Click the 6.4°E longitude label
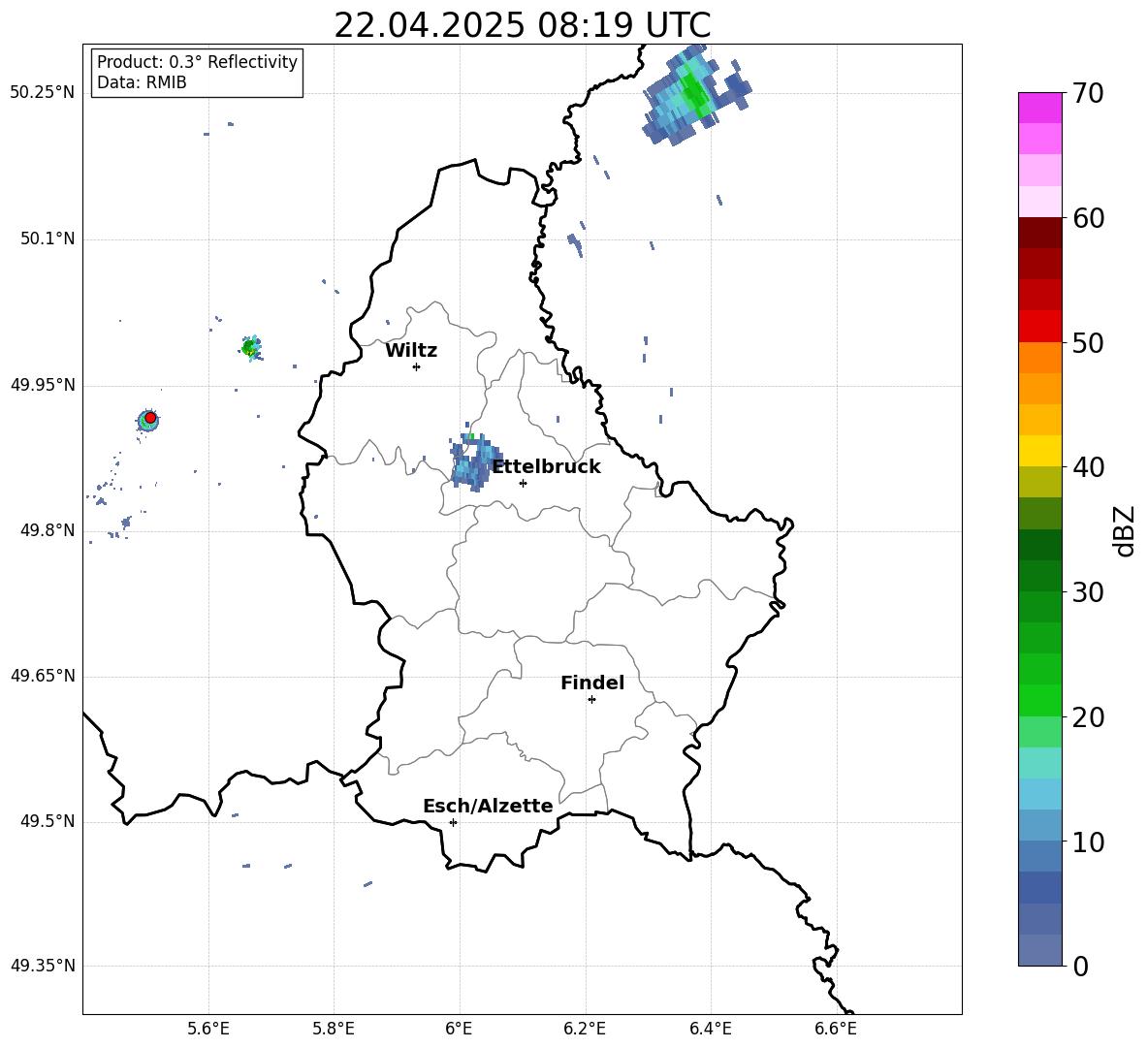This screenshot has height=1048, width=1148. click(710, 1029)
